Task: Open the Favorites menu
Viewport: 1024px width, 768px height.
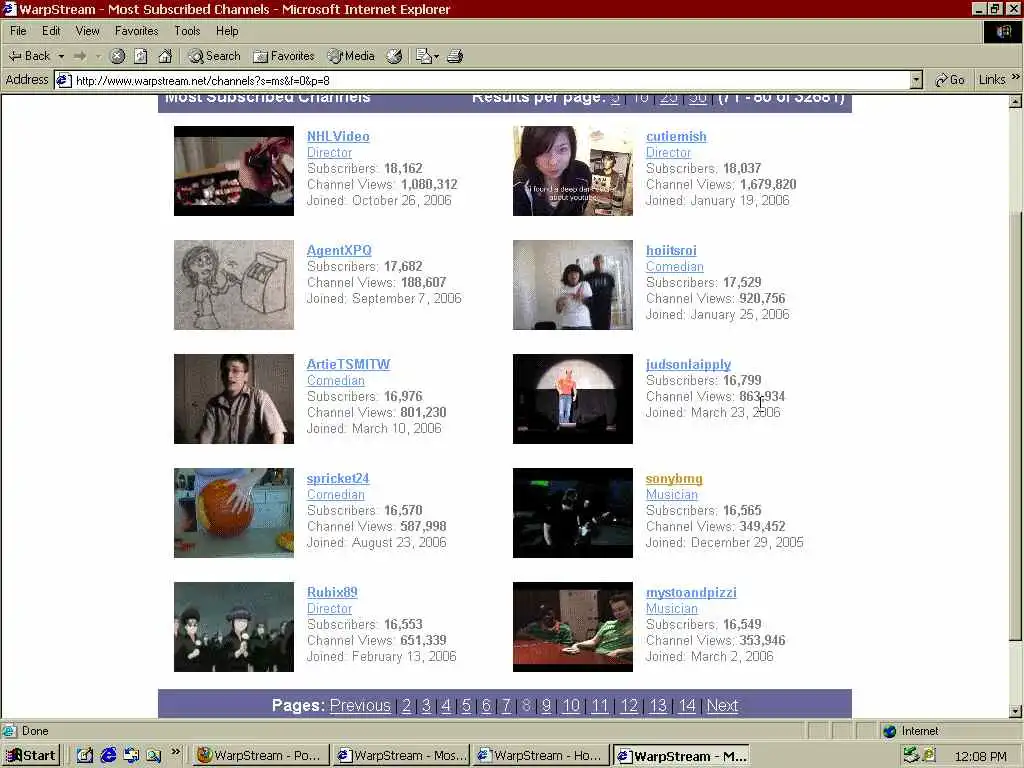Action: (x=136, y=31)
